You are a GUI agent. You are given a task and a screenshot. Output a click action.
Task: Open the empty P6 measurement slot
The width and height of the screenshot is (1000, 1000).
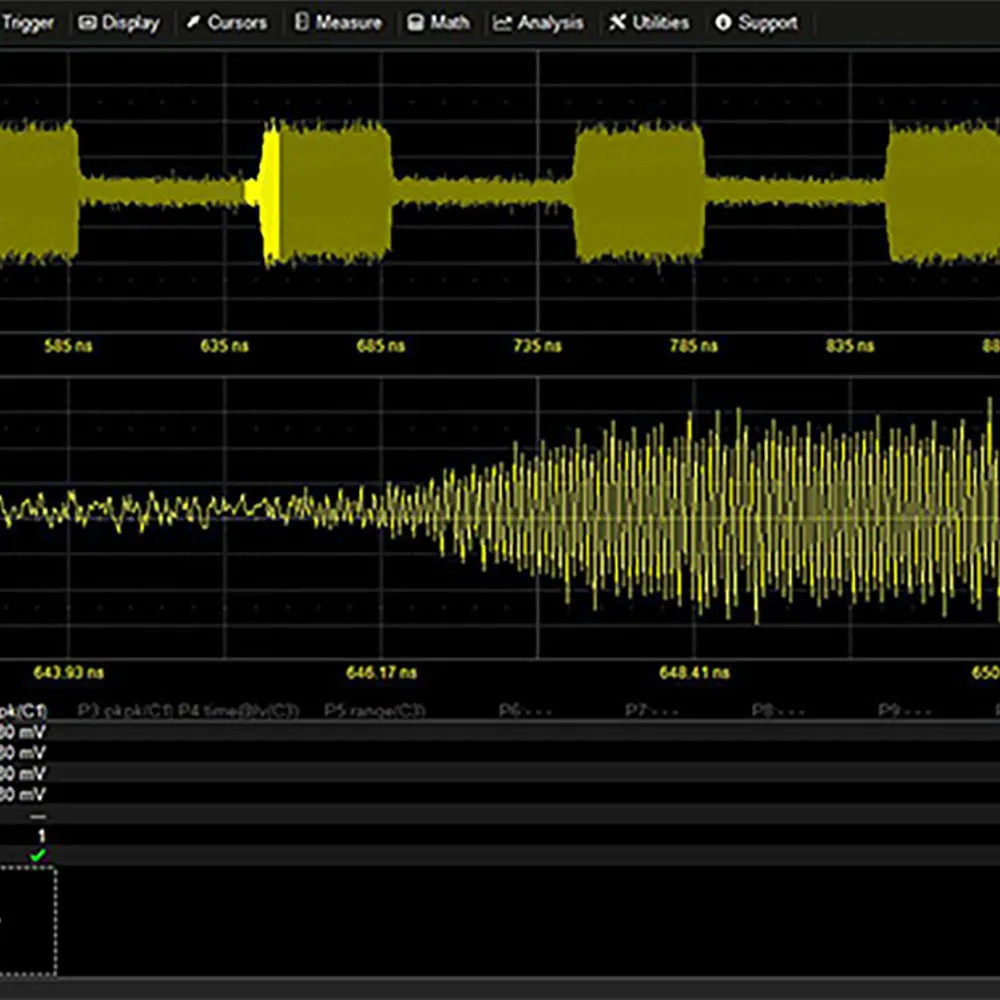524,710
